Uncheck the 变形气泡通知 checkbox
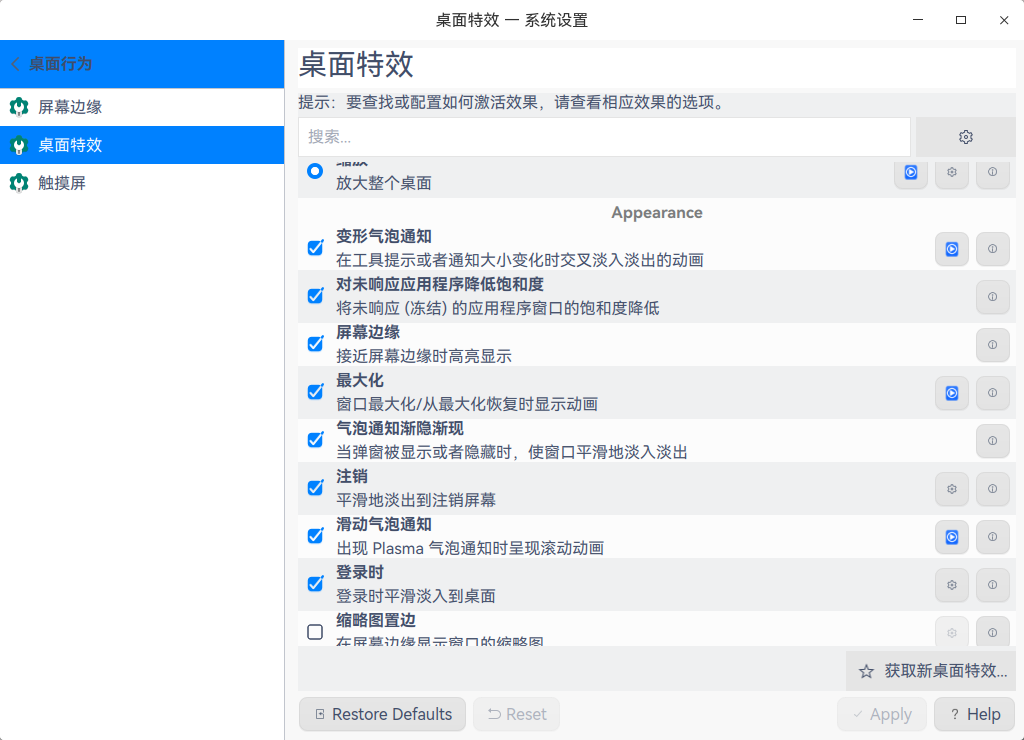 315,248
